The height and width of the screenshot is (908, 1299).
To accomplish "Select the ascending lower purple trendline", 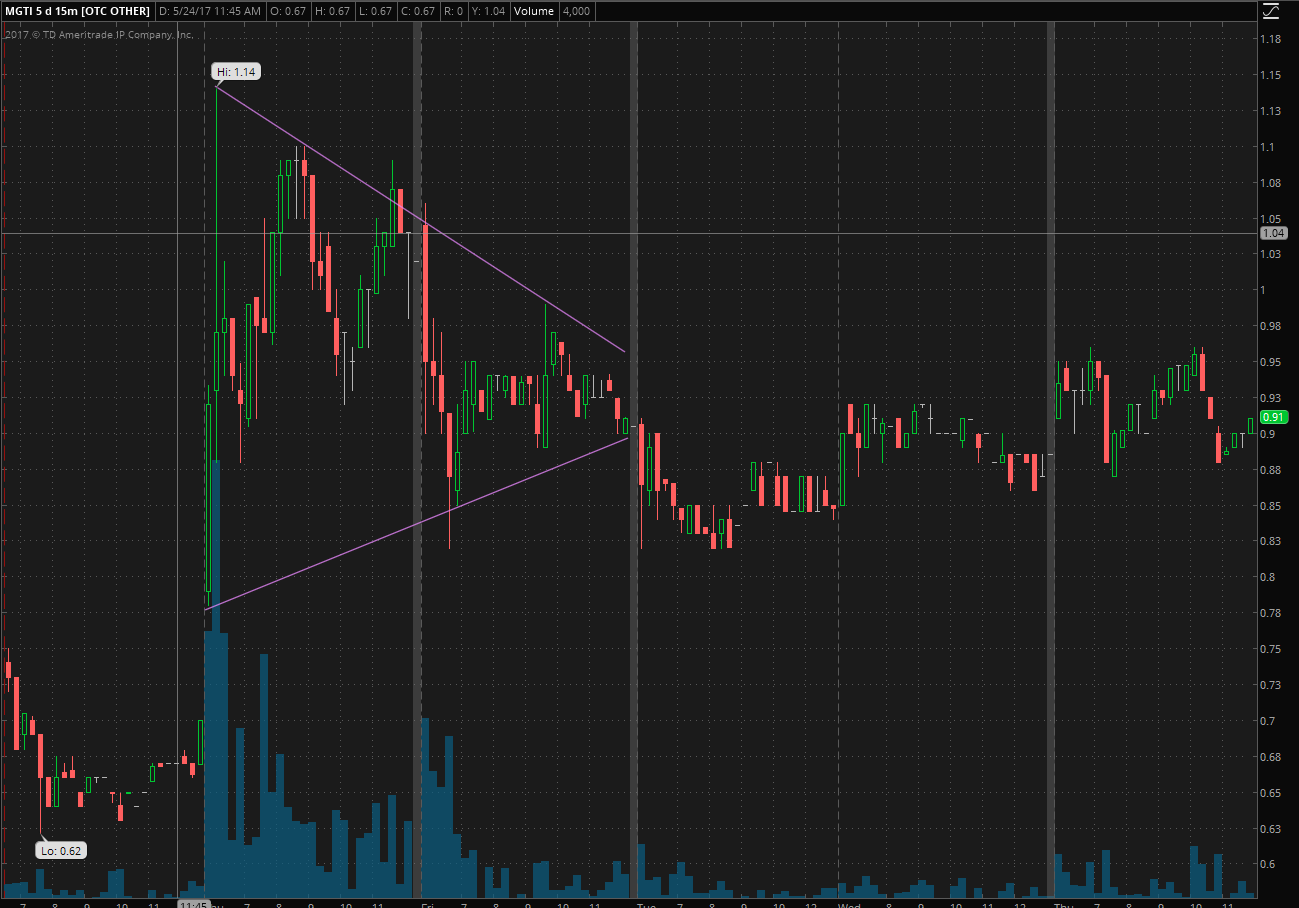I will (415, 524).
